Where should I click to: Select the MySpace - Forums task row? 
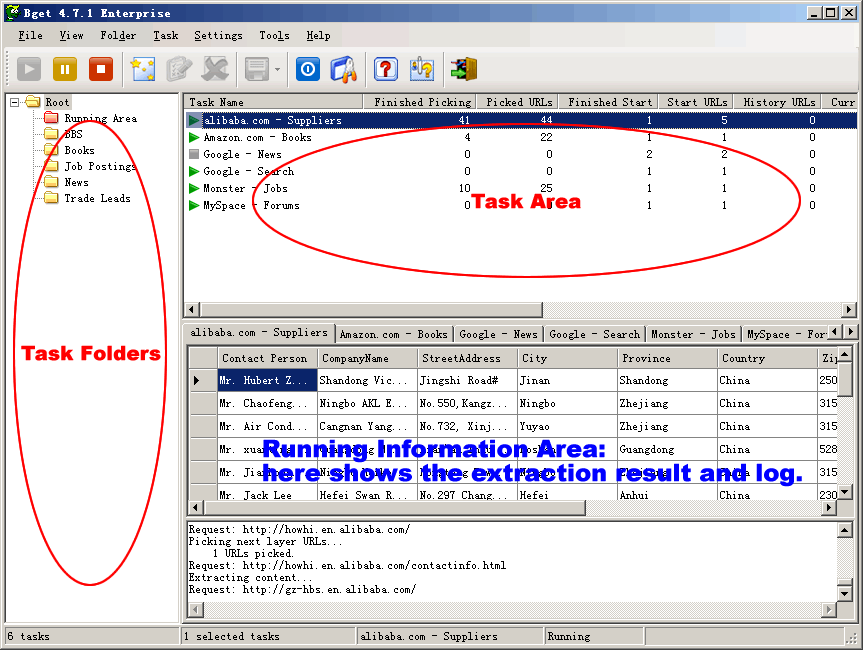tap(521, 205)
